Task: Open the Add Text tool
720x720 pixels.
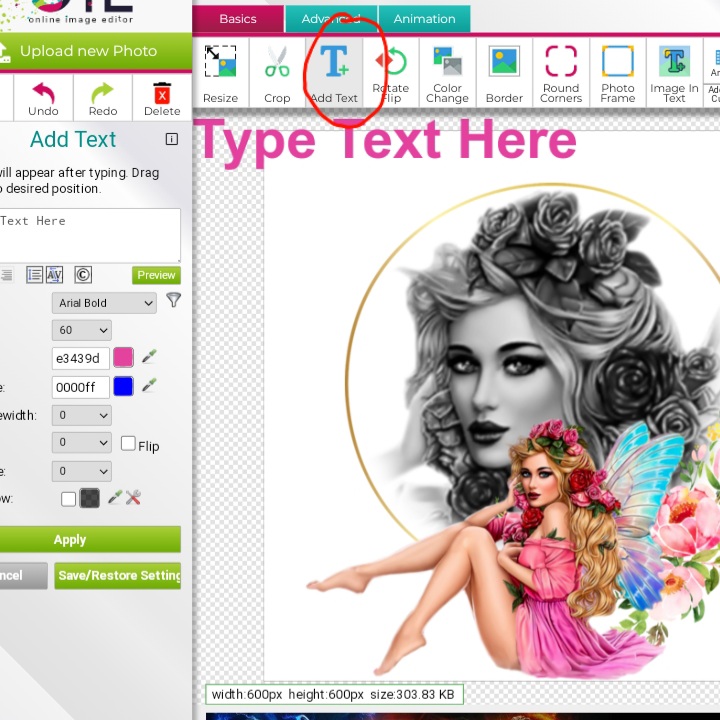Action: point(334,73)
